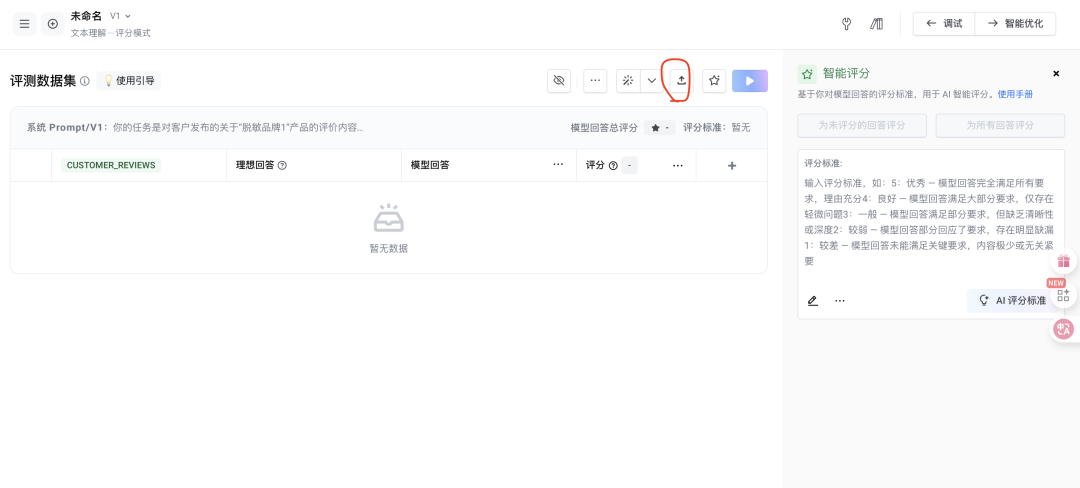This screenshot has width=1080, height=488.
Task: Click the magic sparkle generate-data icon
Action: (x=627, y=81)
